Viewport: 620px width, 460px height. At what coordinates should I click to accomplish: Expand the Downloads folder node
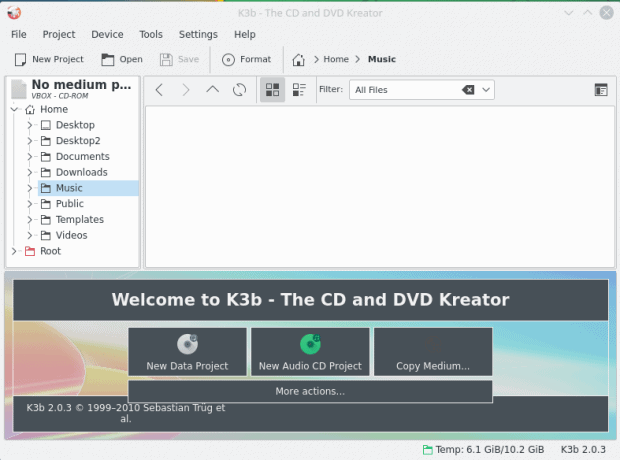point(30,172)
